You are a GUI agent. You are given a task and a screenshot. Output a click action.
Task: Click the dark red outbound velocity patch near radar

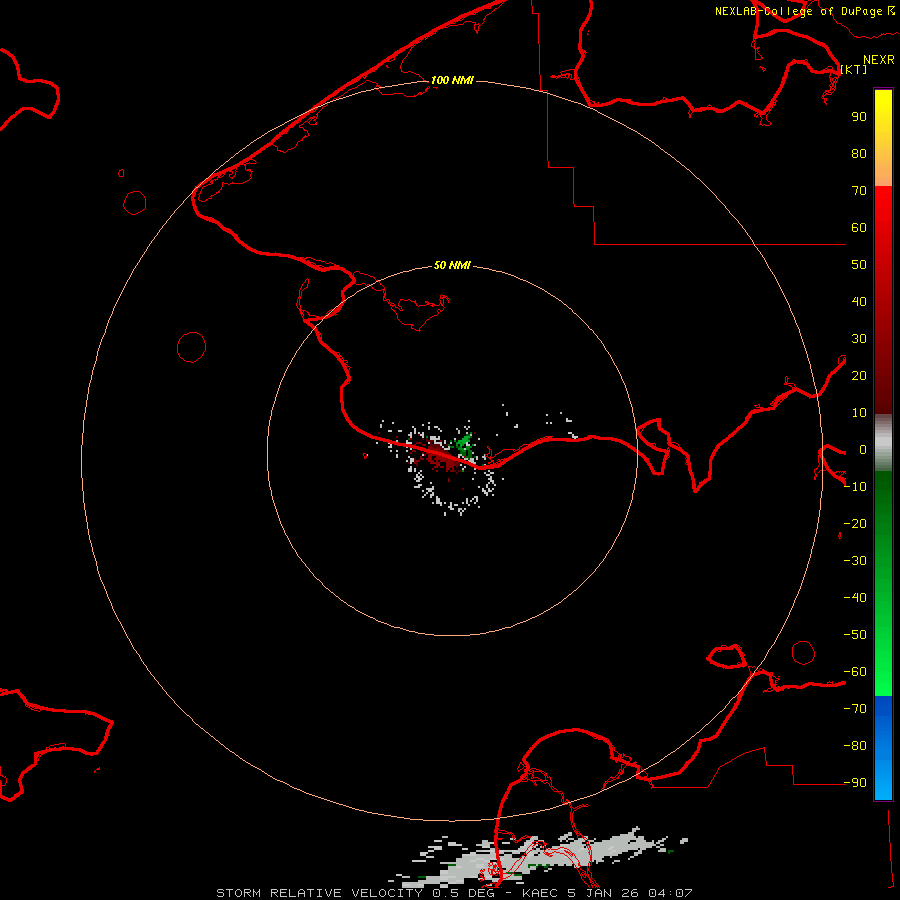(x=439, y=455)
